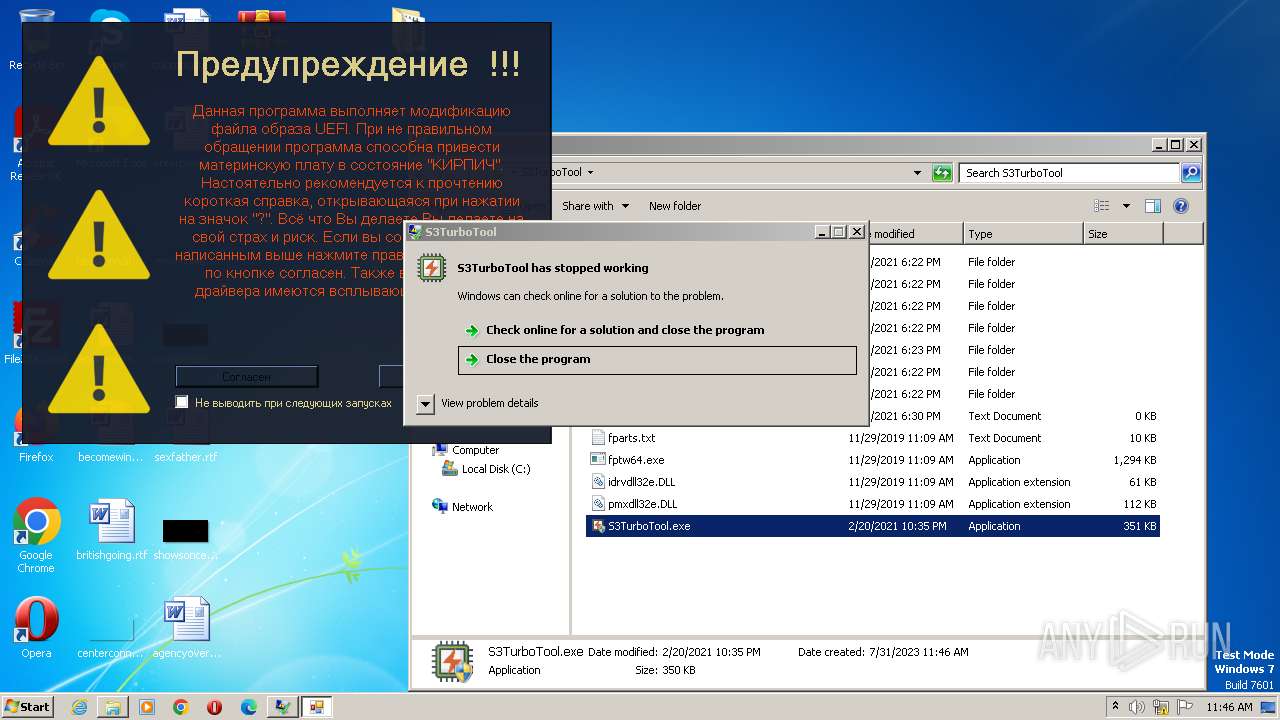The width and height of the screenshot is (1280, 720).
Task: Select fptw64.exe file icon
Action: click(x=598, y=460)
